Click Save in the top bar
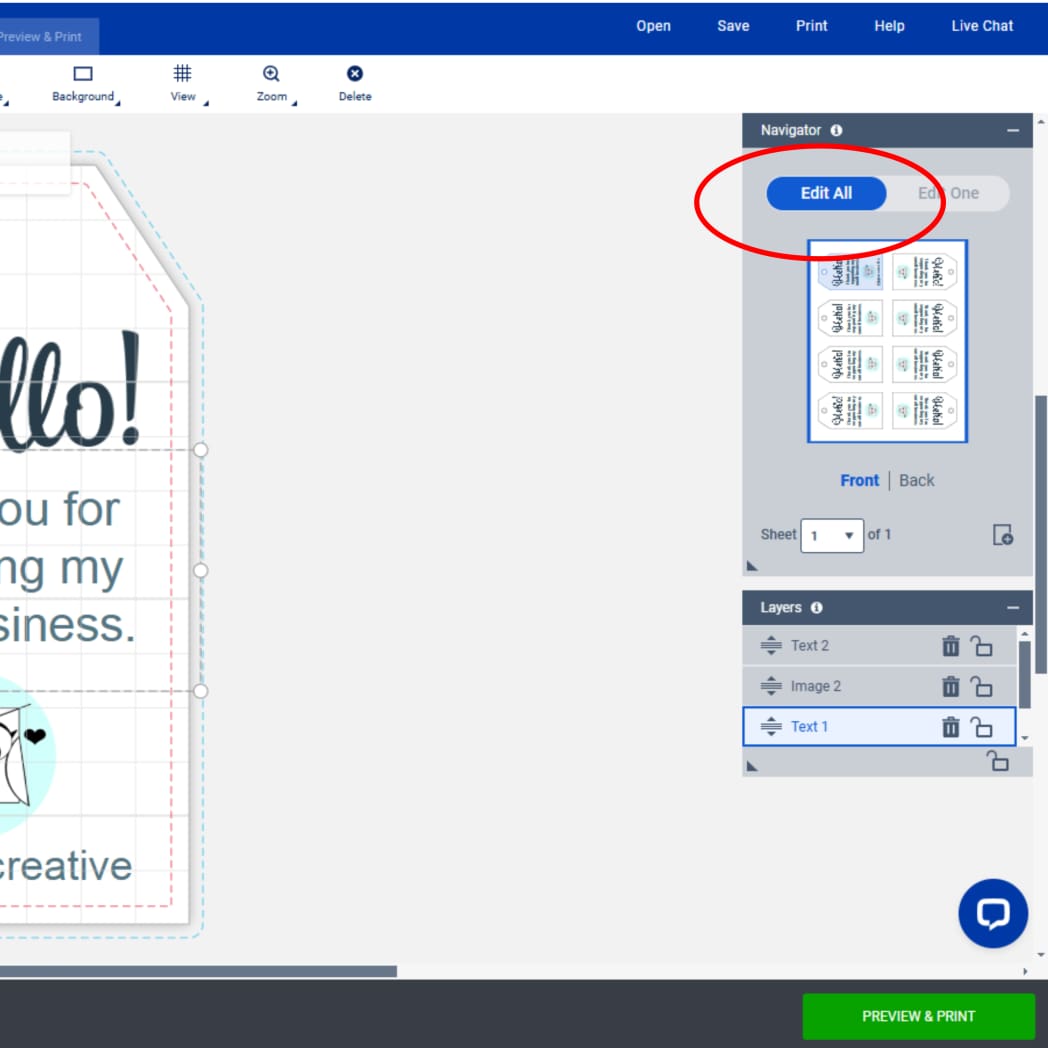This screenshot has width=1048, height=1048. [733, 26]
